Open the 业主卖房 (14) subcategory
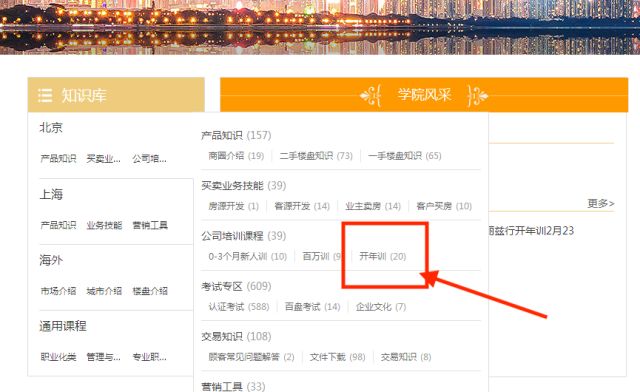Viewport: 640px width, 392px height. pyautogui.click(x=373, y=206)
